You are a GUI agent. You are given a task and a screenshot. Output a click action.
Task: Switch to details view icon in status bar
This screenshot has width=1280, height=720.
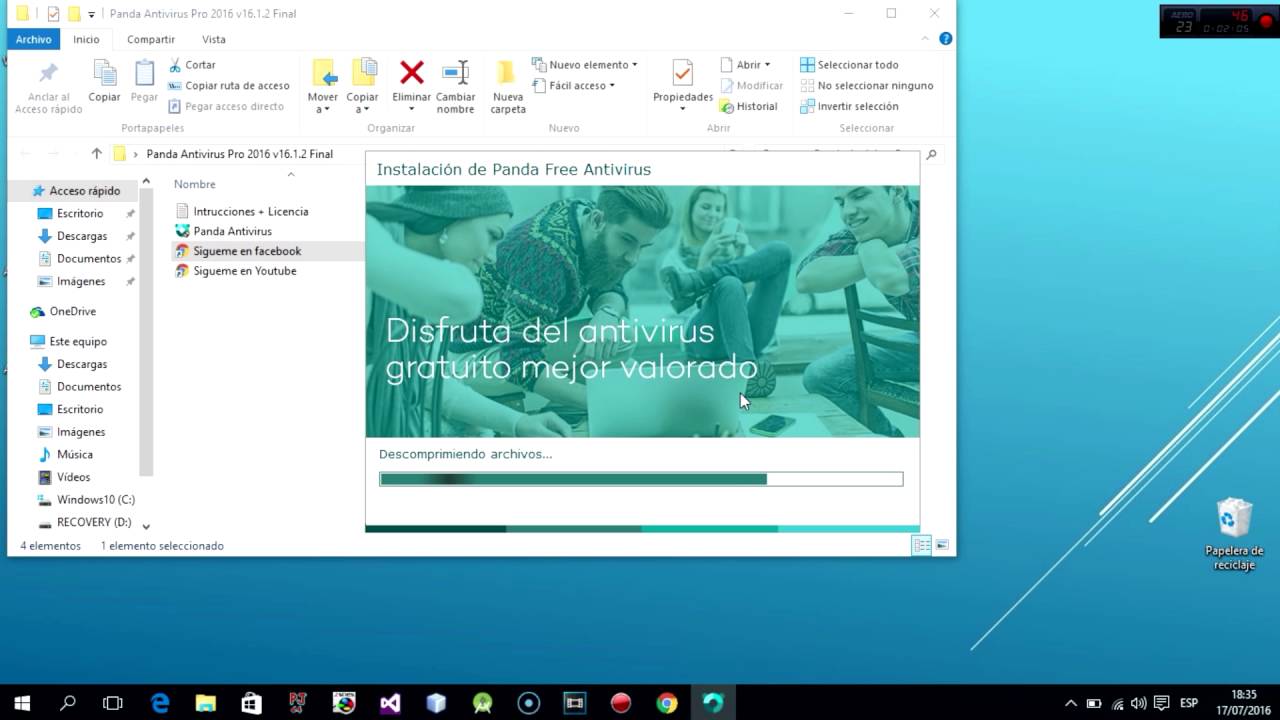pos(921,545)
